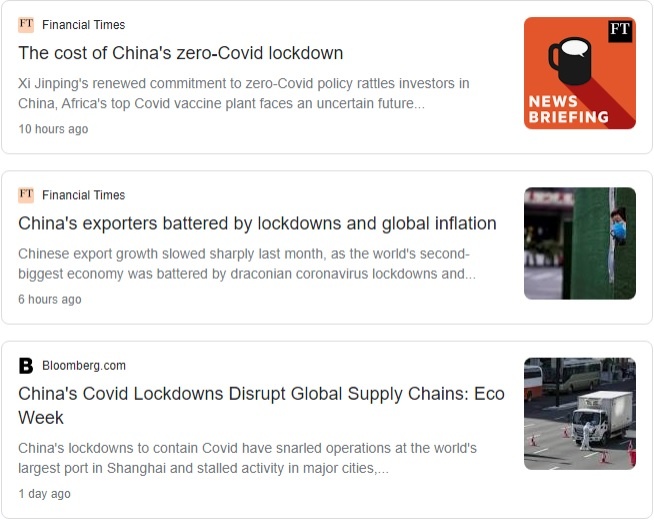This screenshot has height=520, width=654.
Task: Open the white truck thumbnail image
Action: [x=580, y=414]
